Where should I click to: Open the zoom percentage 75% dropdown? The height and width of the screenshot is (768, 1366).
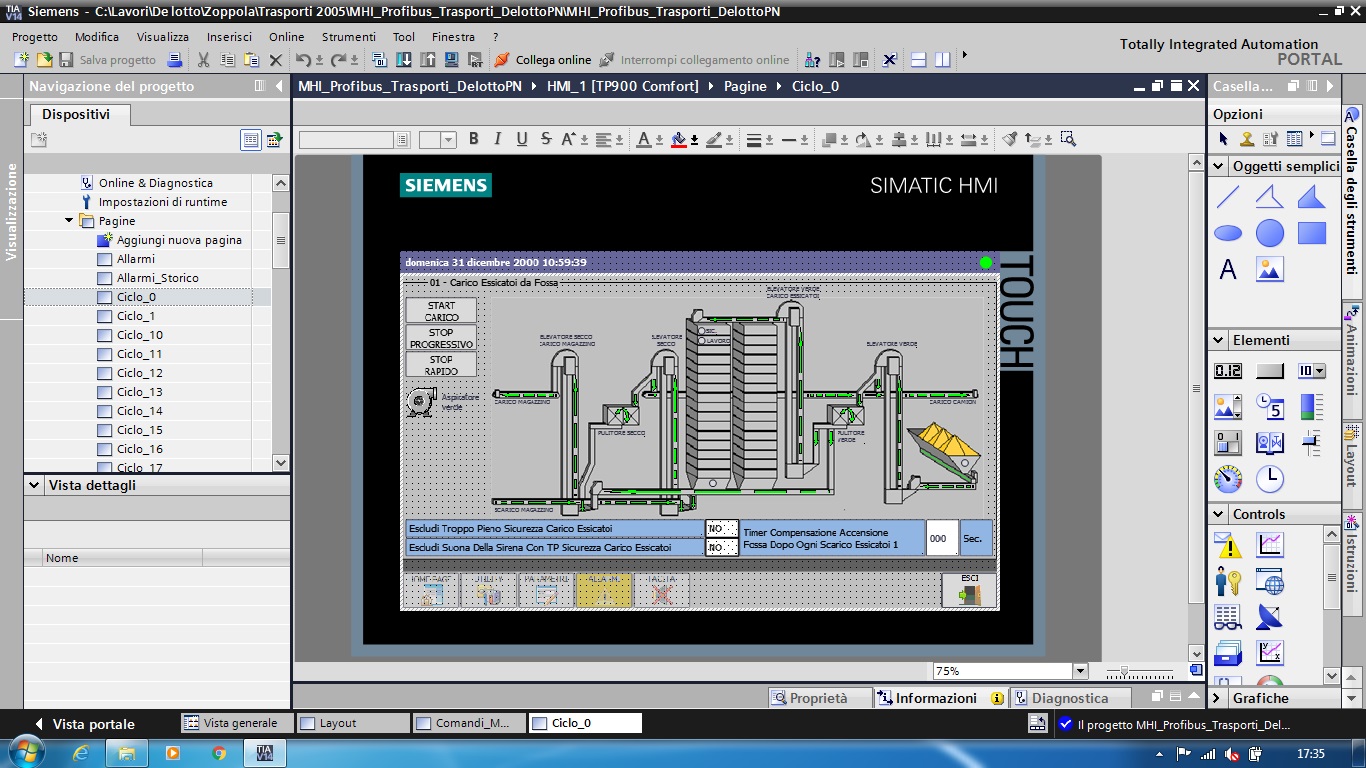[x=1080, y=671]
